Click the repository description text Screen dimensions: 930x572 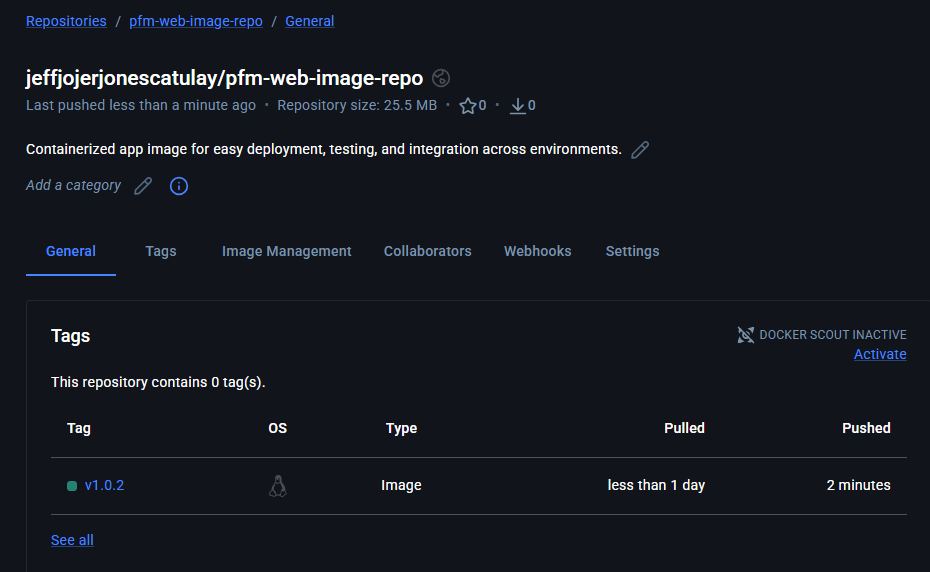[x=324, y=150]
